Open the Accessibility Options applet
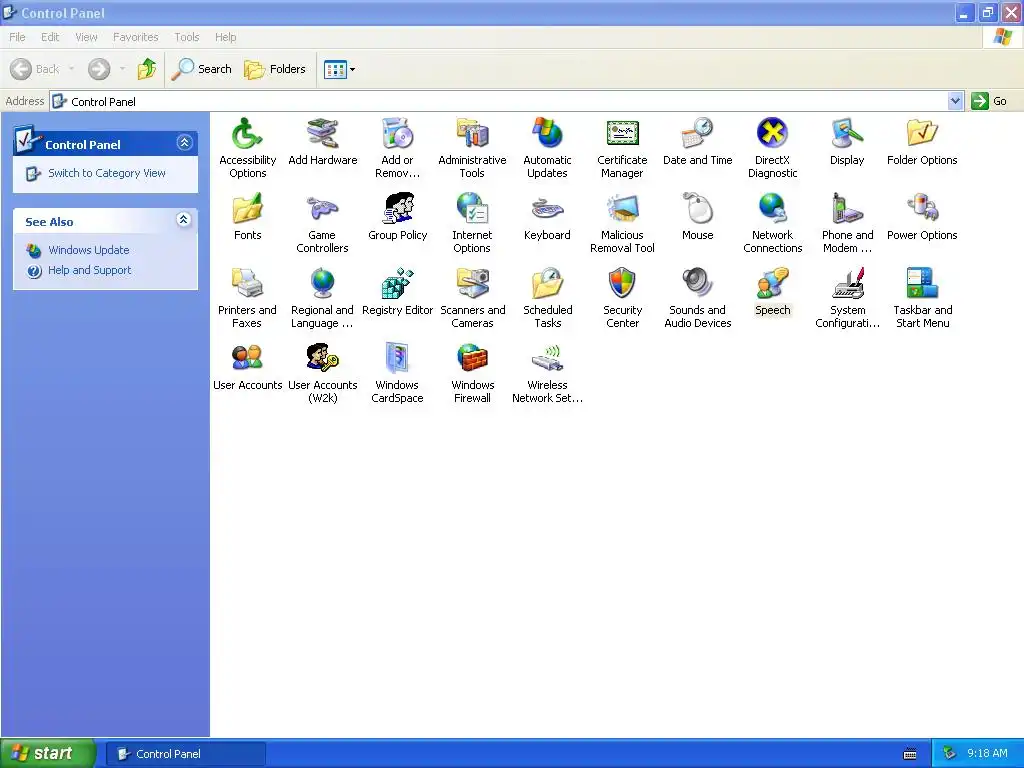This screenshot has height=768, width=1024. coord(248,148)
